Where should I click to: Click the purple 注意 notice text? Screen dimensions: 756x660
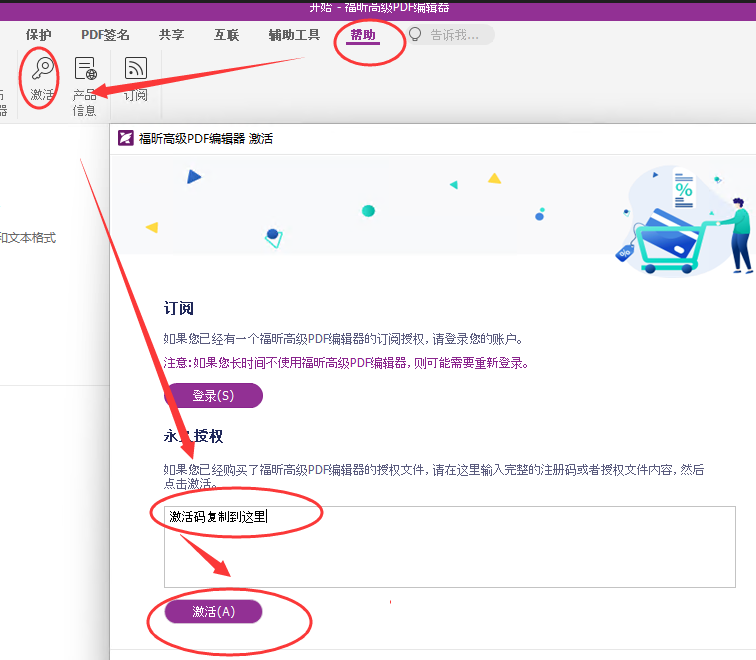pos(346,363)
